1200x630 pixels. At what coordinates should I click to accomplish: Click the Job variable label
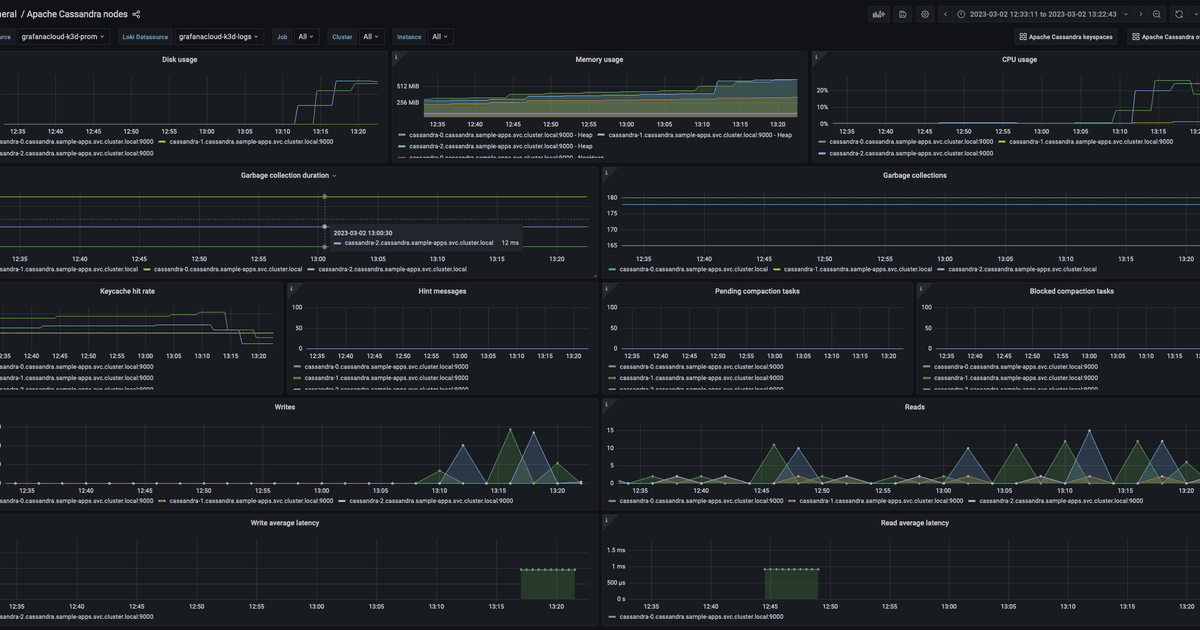tap(282, 37)
